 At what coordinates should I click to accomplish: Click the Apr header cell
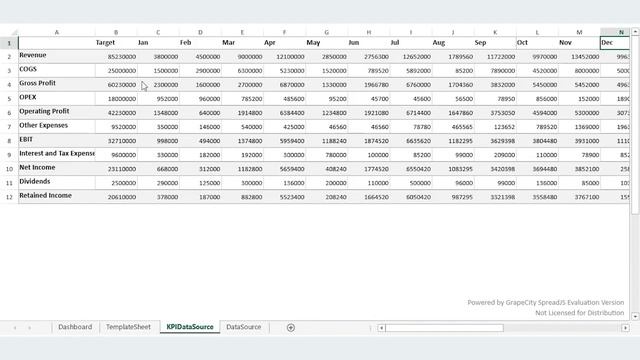click(x=284, y=42)
